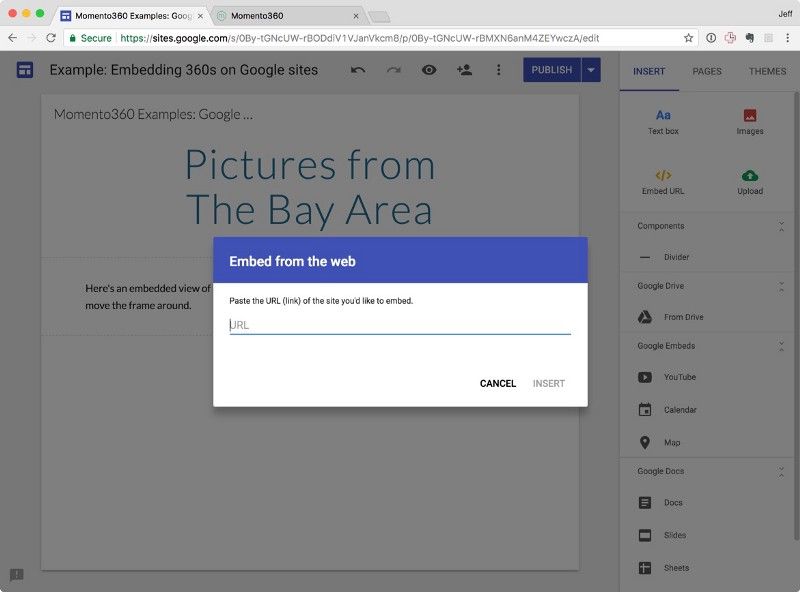Viewport: 800px width, 592px height.
Task: Collapse the Google Embeds section
Action: click(781, 347)
